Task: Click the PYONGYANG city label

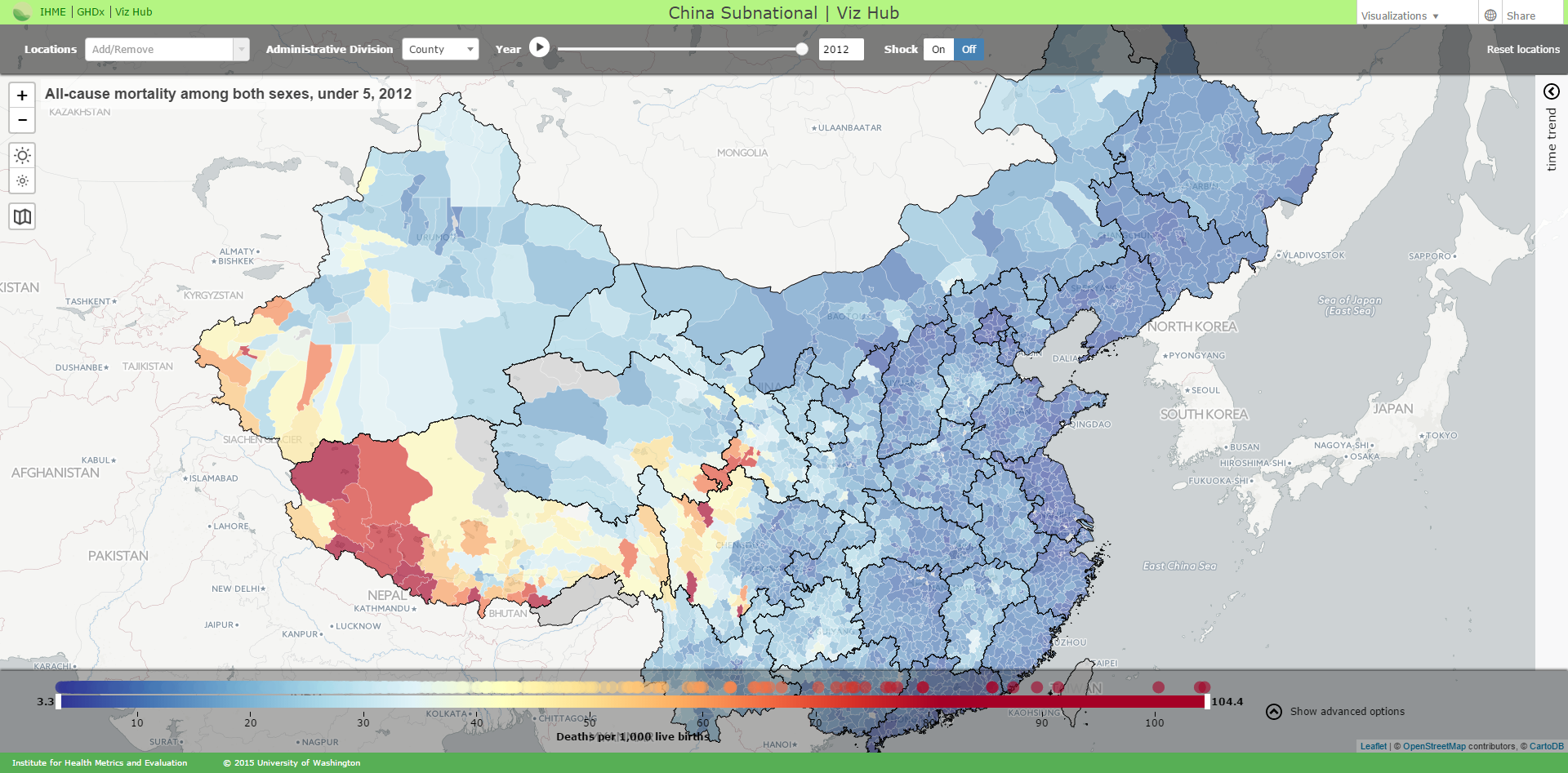Action: coord(1194,356)
